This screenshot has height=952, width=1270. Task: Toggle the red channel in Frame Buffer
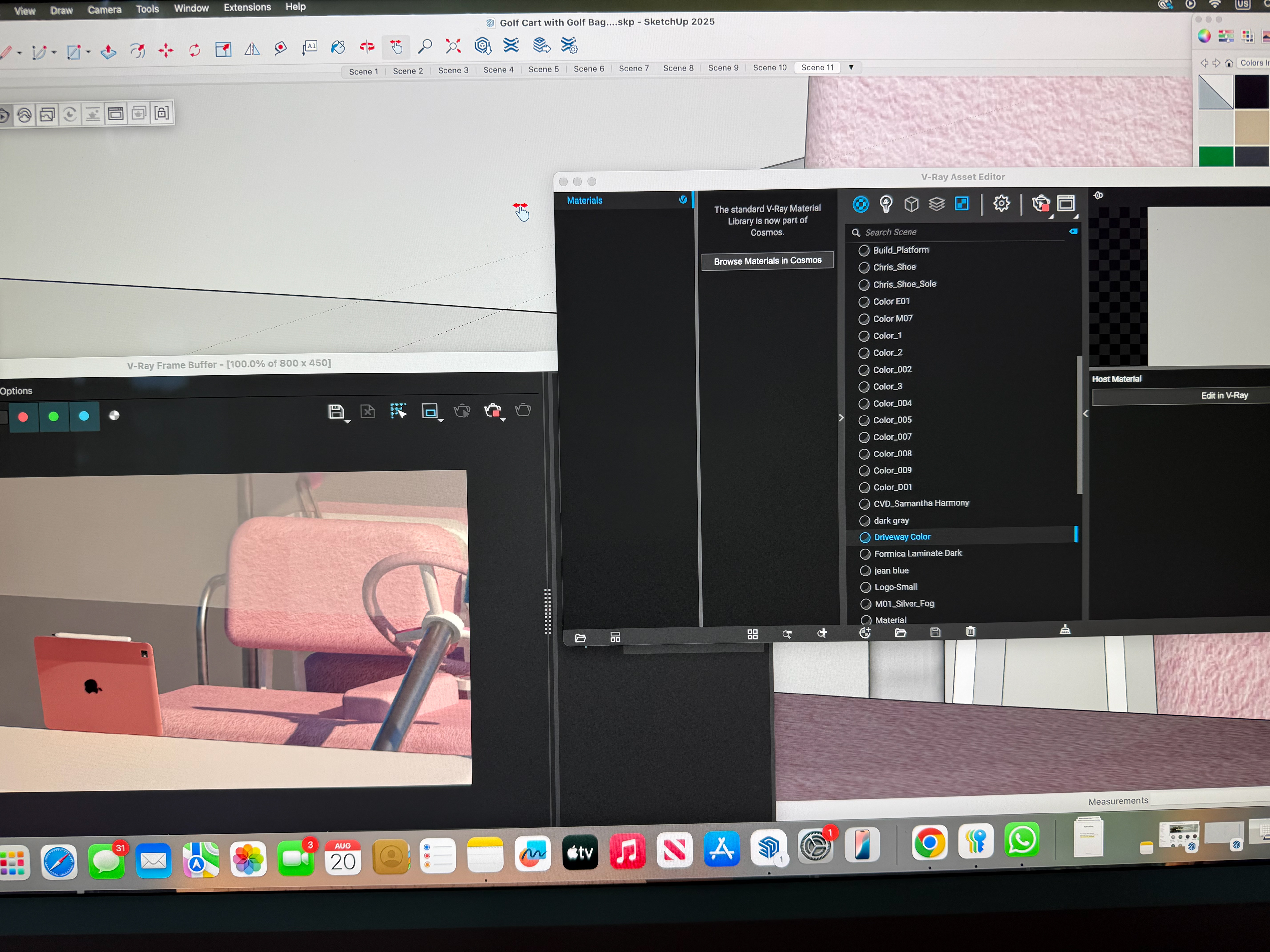pos(23,416)
